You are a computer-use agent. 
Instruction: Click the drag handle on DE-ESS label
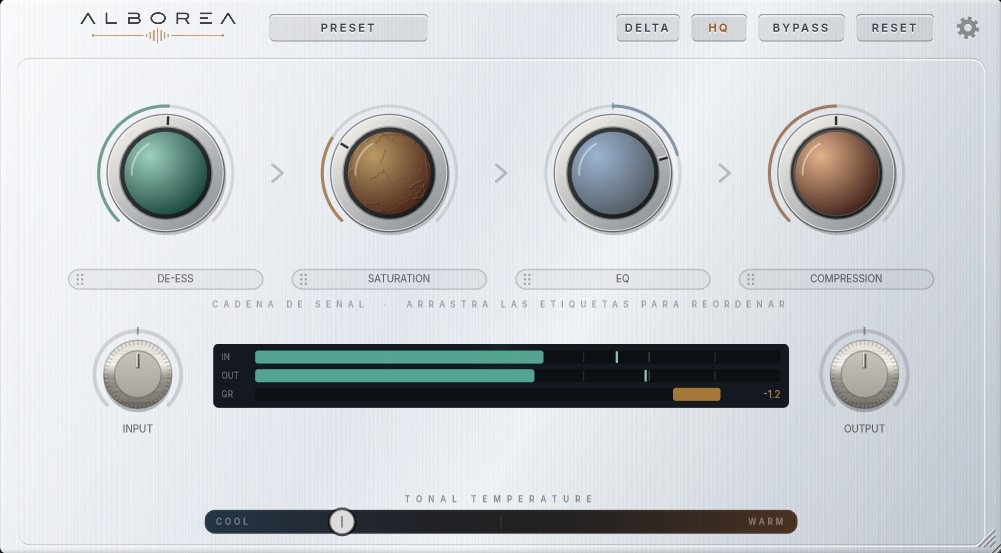(80, 279)
